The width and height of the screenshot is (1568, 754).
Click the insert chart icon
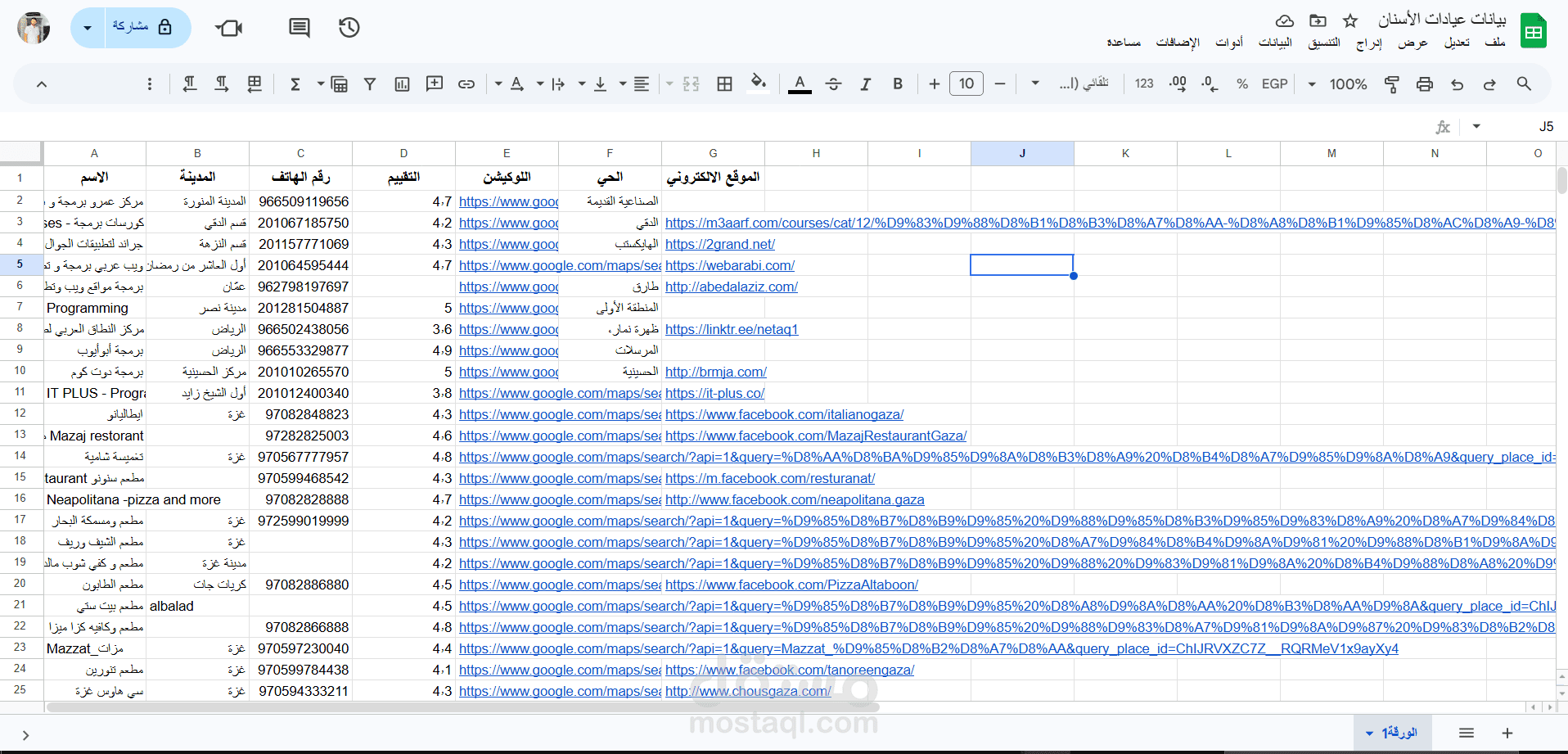click(x=402, y=84)
